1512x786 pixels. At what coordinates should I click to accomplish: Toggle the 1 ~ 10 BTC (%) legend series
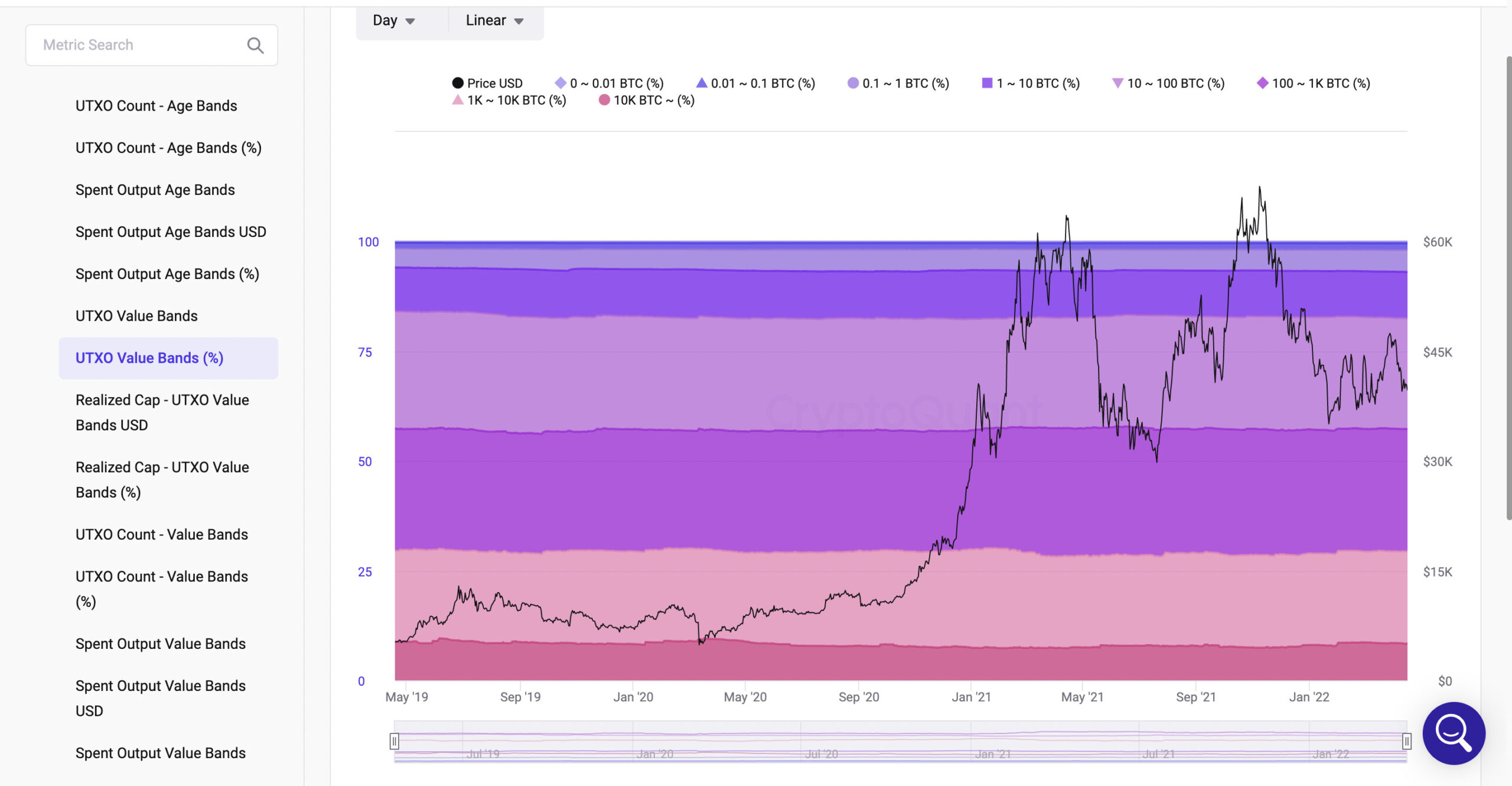1031,83
